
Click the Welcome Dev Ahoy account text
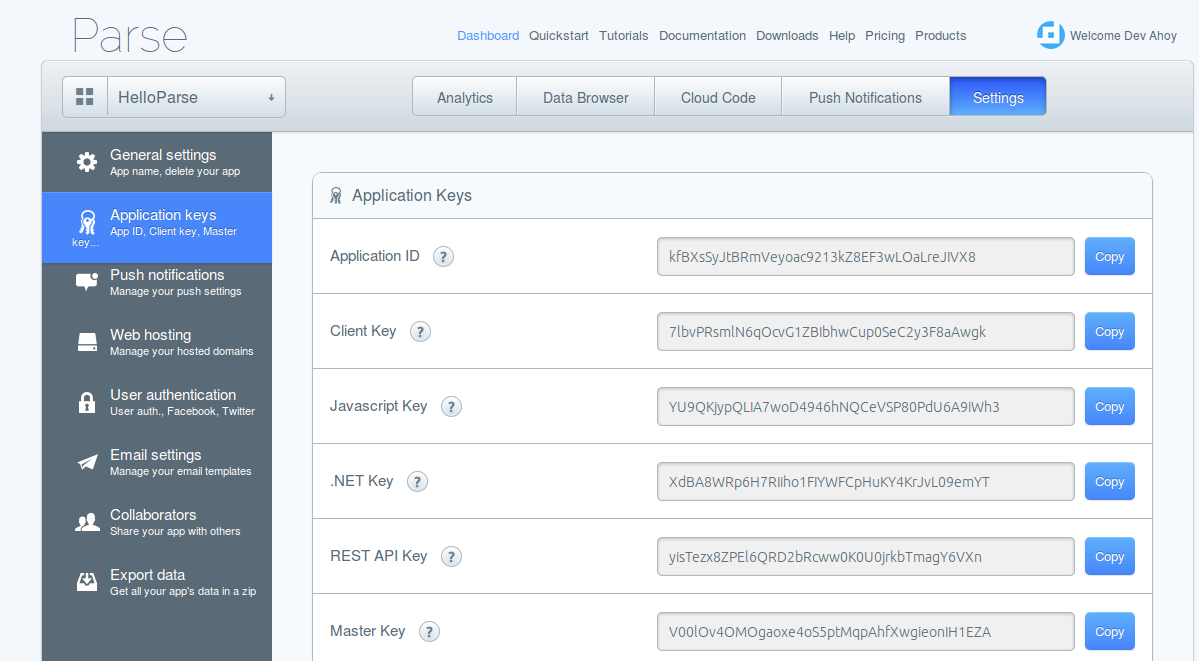click(x=1123, y=35)
